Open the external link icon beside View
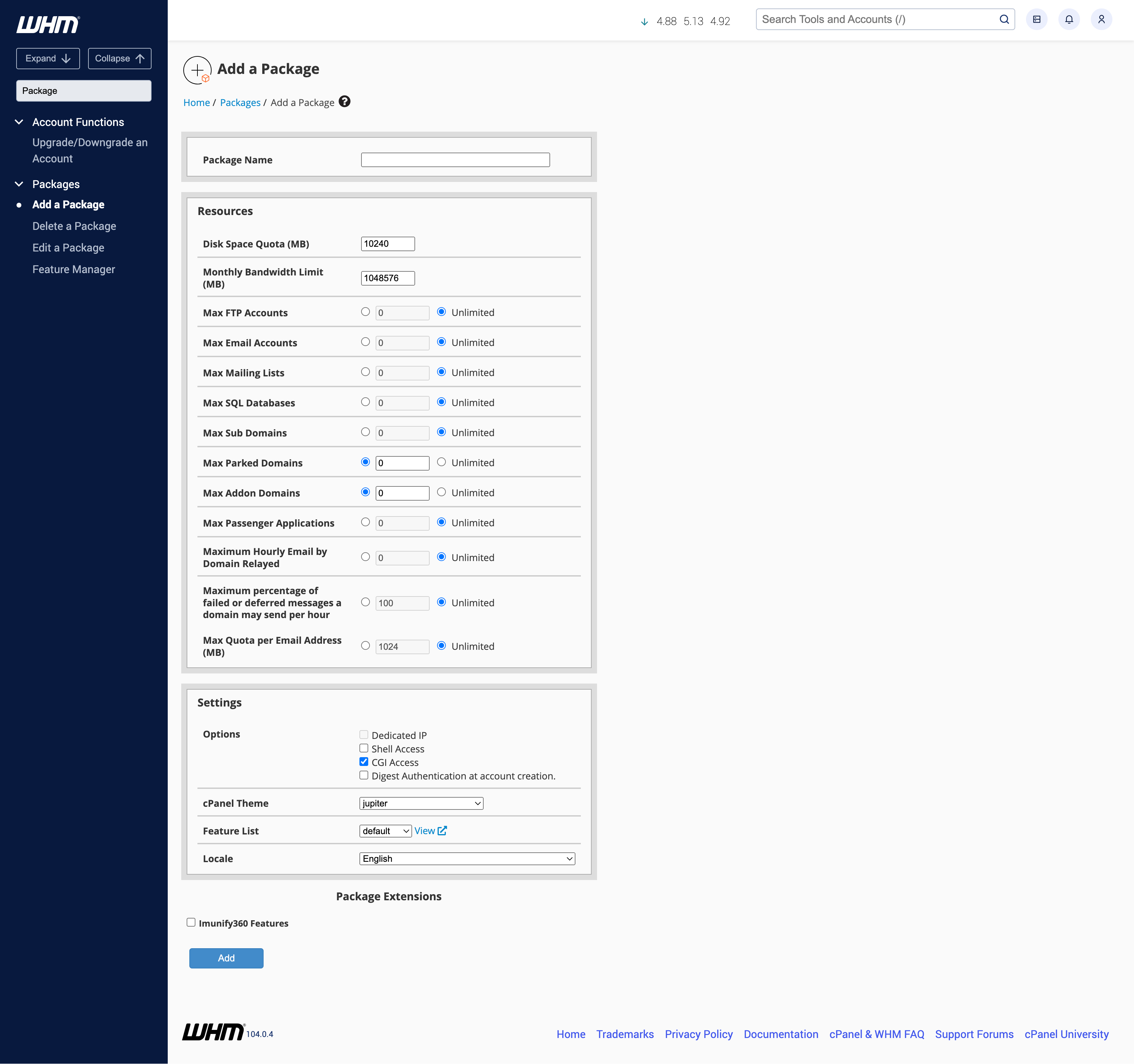 point(442,831)
